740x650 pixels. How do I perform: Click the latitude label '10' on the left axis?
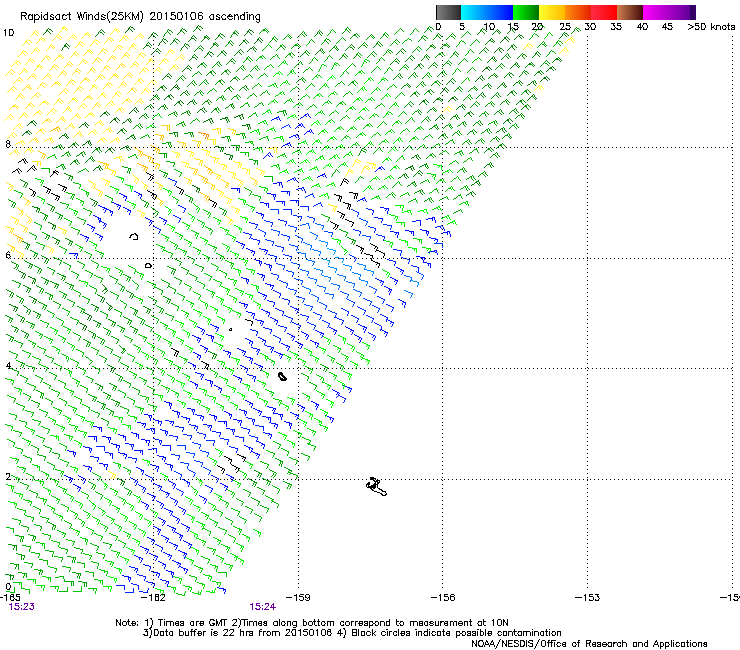click(x=8, y=33)
